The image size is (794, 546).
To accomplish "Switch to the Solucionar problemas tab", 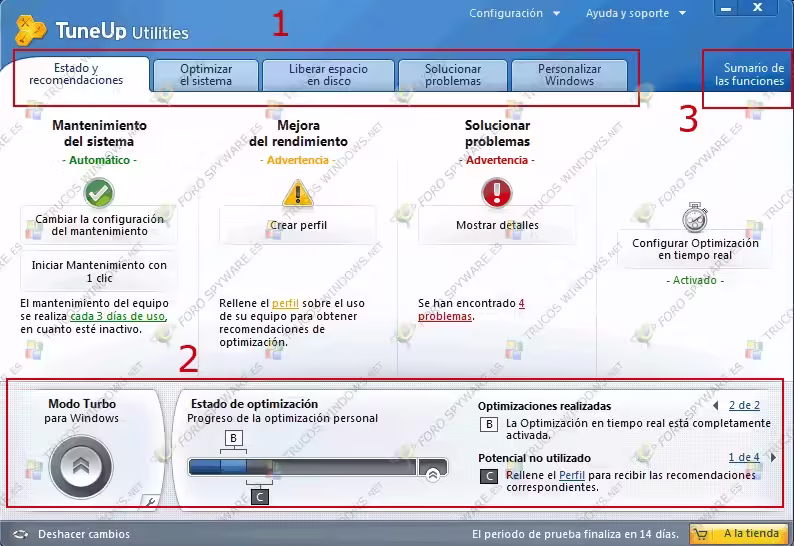I will point(453,75).
